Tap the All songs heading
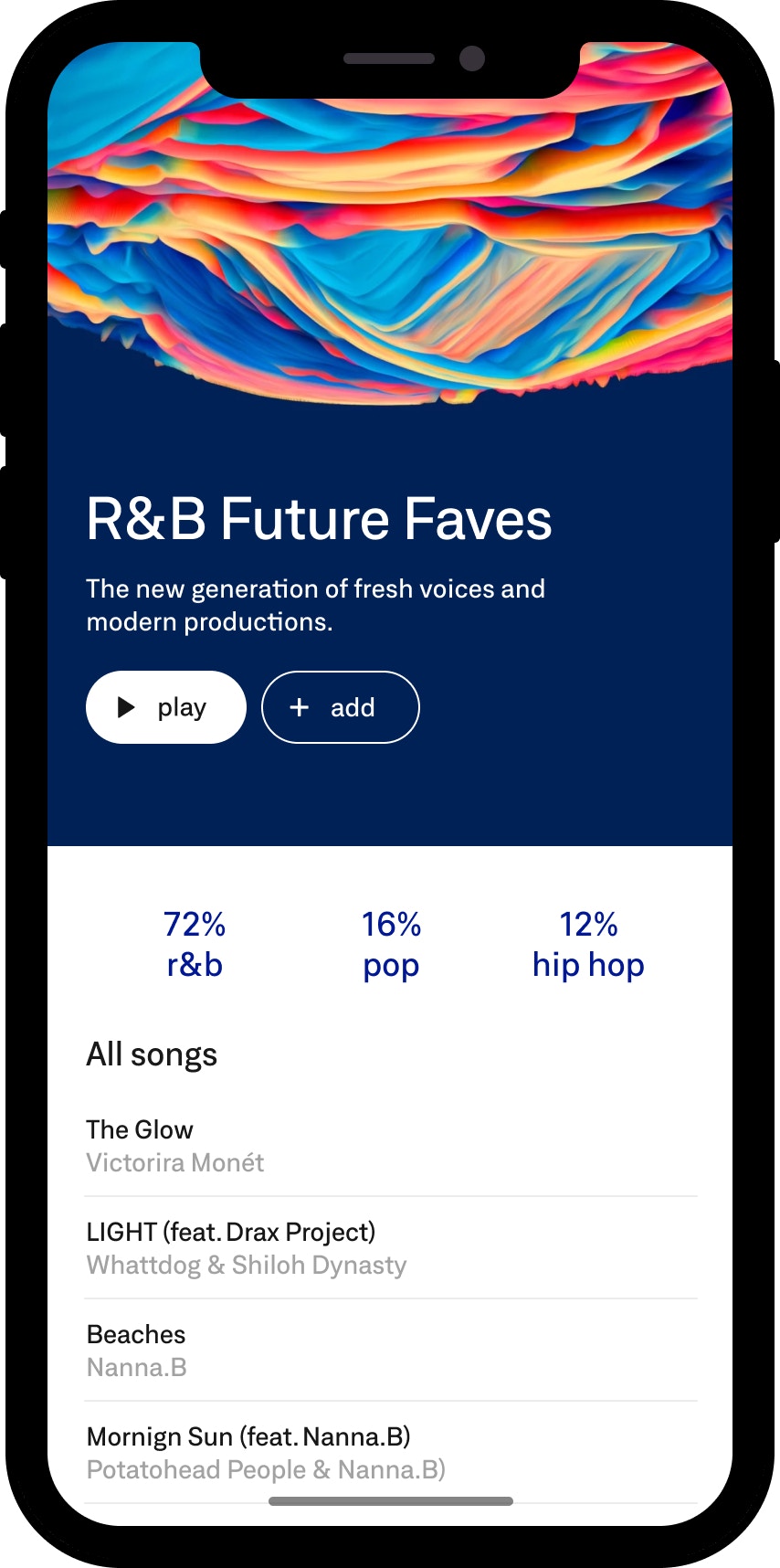780x1568 pixels. click(152, 1054)
